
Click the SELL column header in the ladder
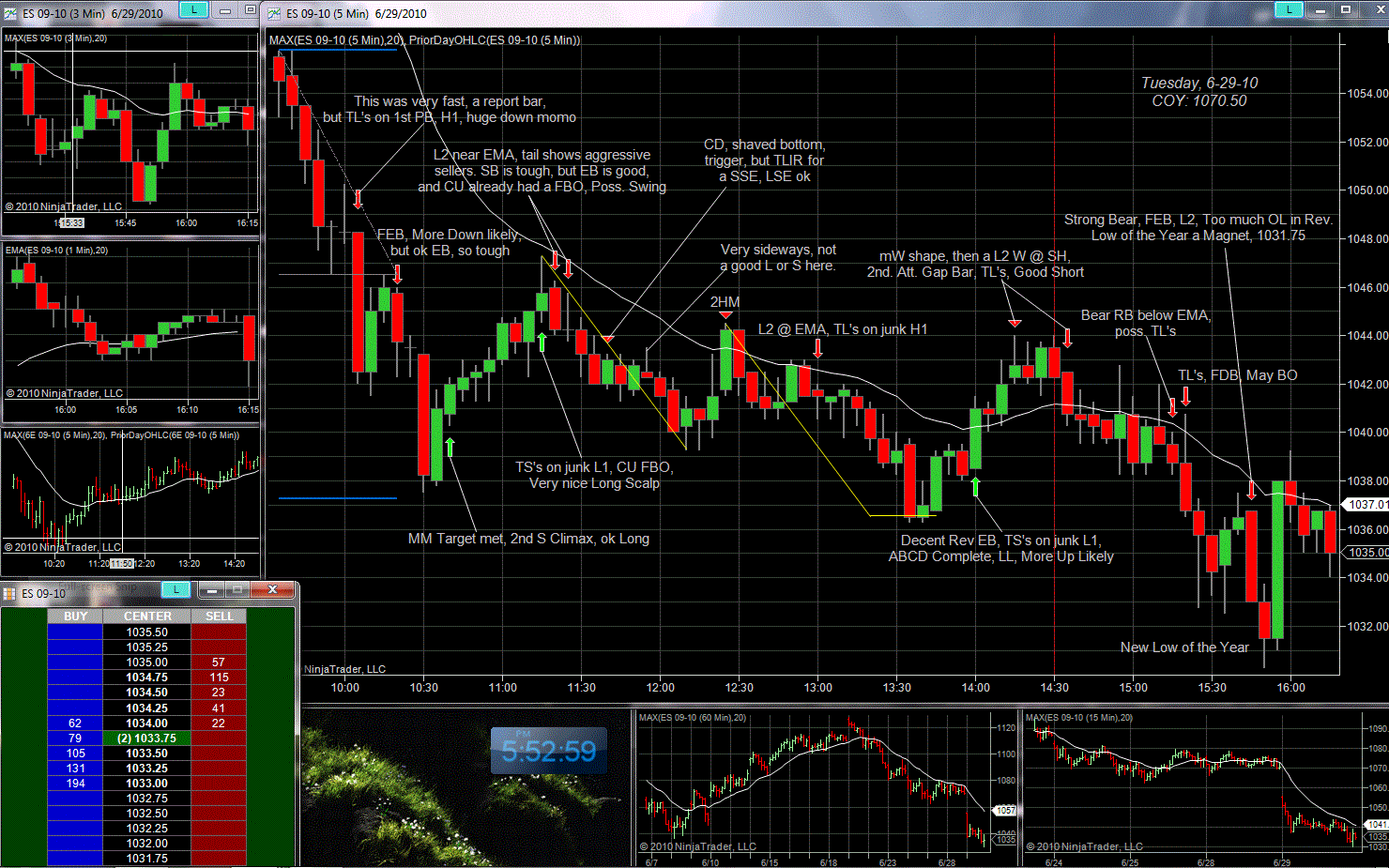(219, 617)
